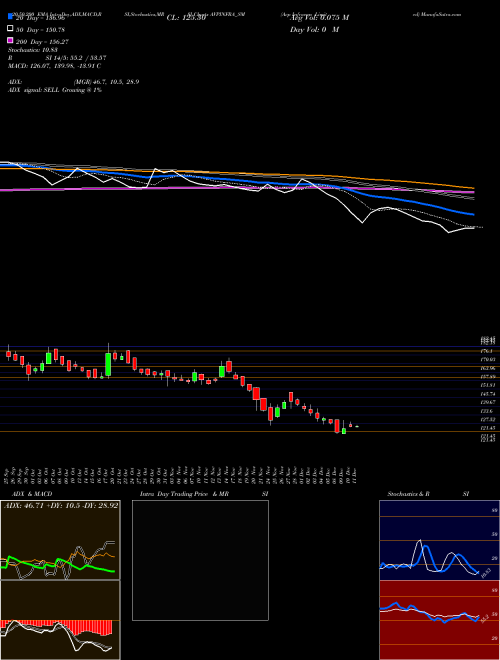Click the 'CL: 125.30' closing price label

click(186, 18)
